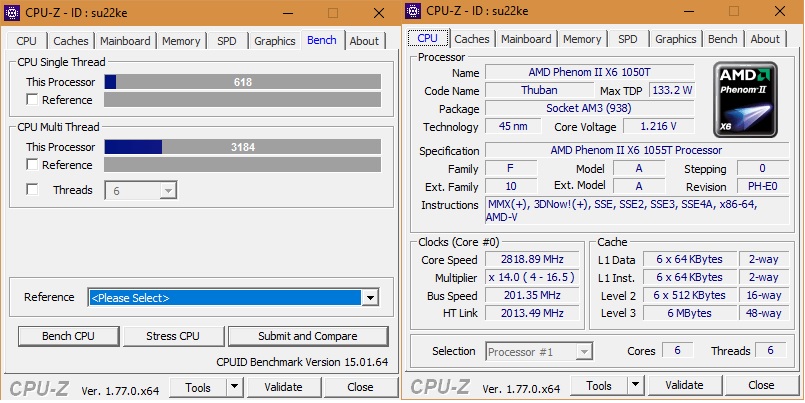Click Max TDP value 133.2 W
The width and height of the screenshot is (805, 403).
(x=672, y=90)
